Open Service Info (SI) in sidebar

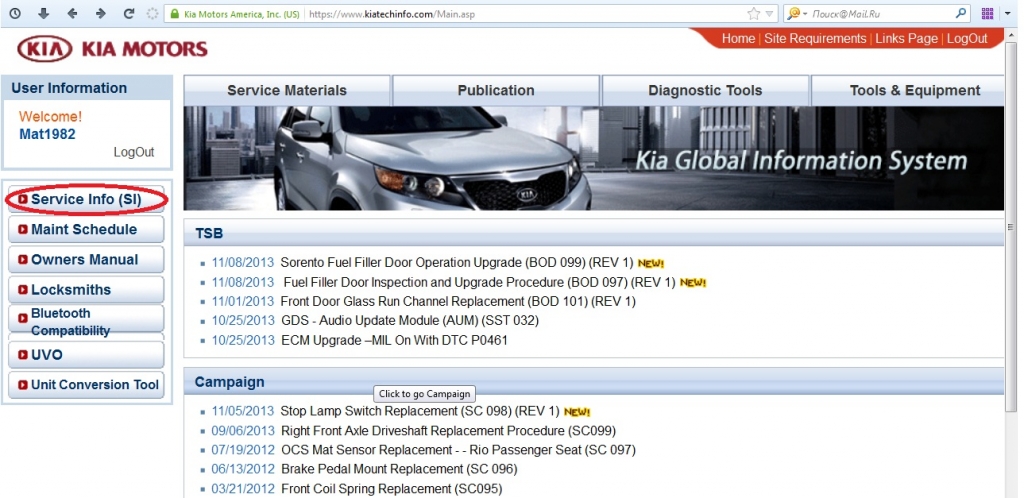(86, 200)
